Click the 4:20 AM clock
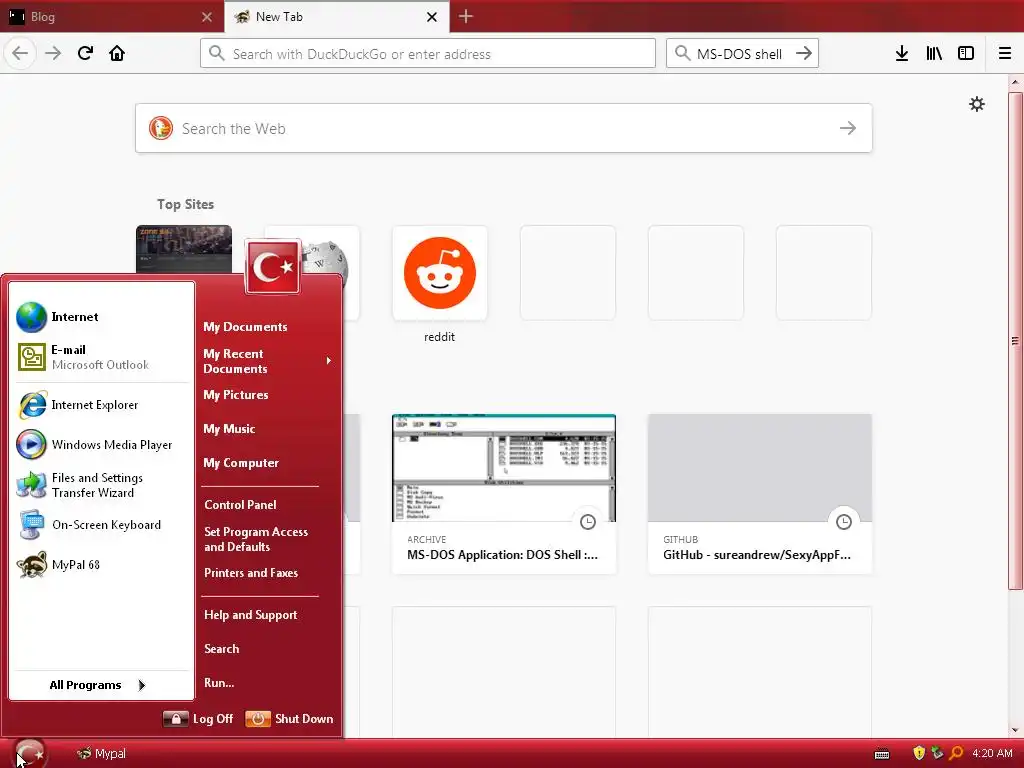1024x768 pixels. click(x=992, y=754)
